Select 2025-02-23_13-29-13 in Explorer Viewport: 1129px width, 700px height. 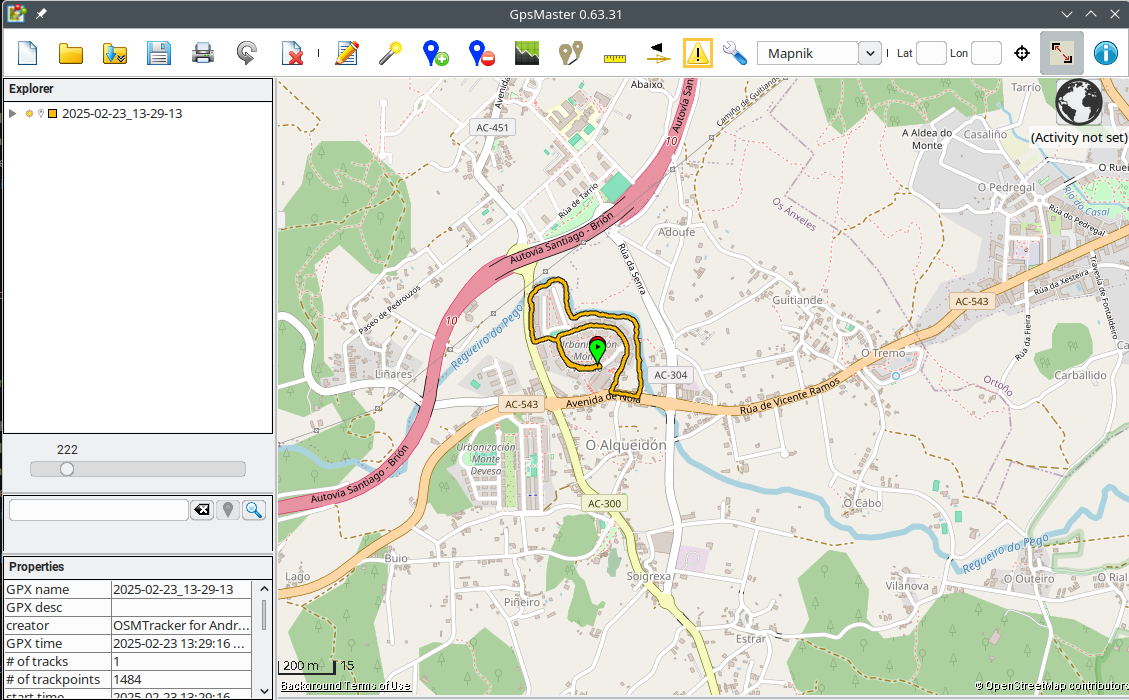point(121,114)
